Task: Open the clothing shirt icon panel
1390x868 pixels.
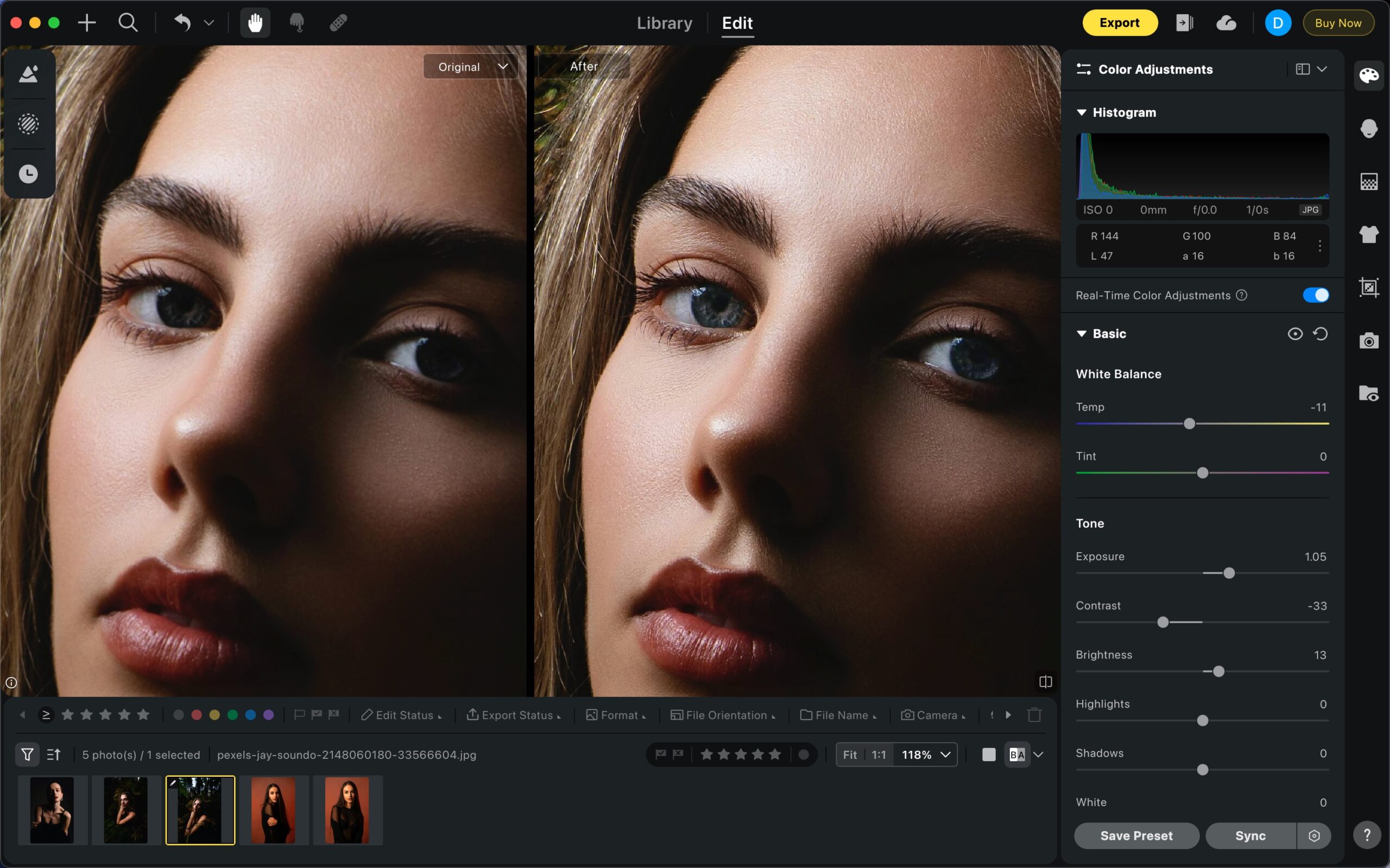Action: [x=1369, y=234]
